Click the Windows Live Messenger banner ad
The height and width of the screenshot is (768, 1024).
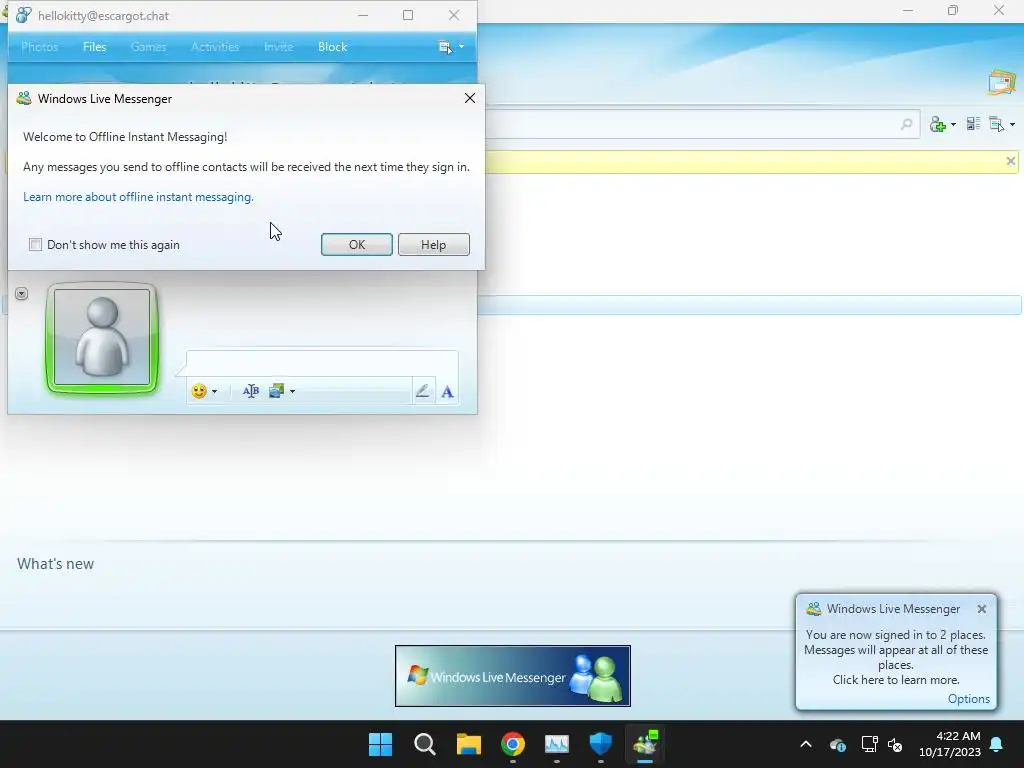pos(513,676)
